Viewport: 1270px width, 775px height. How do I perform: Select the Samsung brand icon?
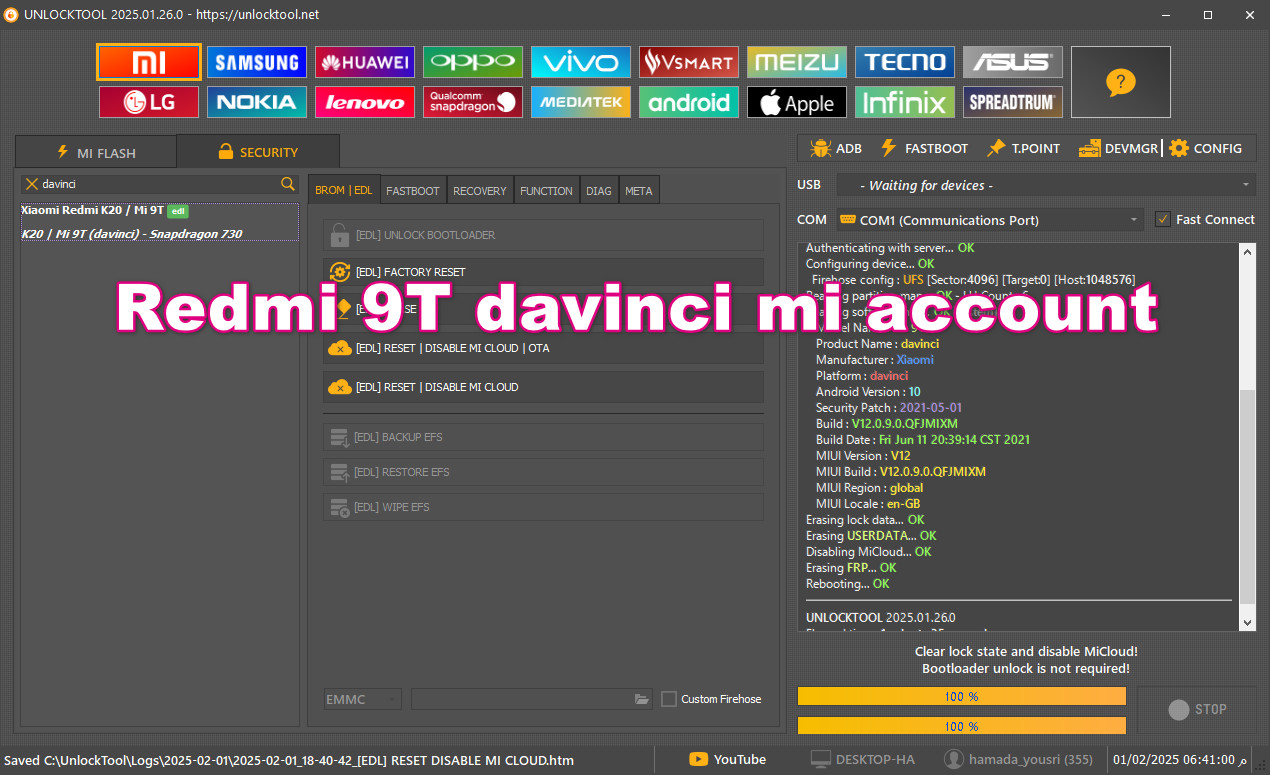[257, 62]
